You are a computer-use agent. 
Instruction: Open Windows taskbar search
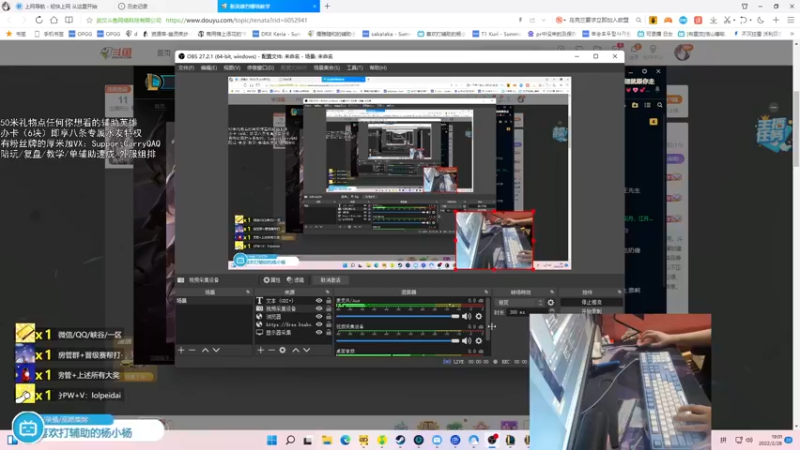[290, 440]
